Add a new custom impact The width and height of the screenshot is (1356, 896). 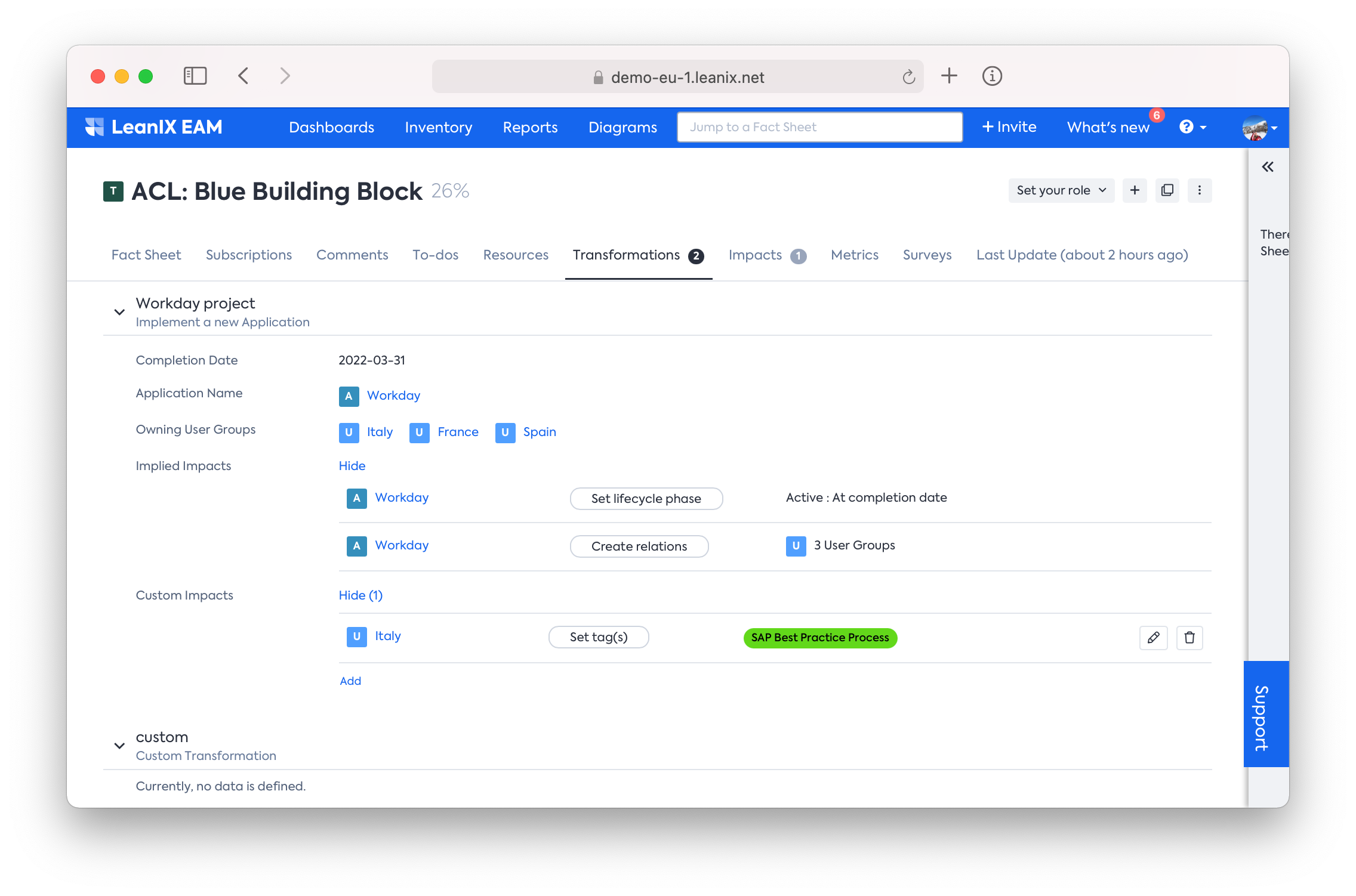tap(350, 681)
